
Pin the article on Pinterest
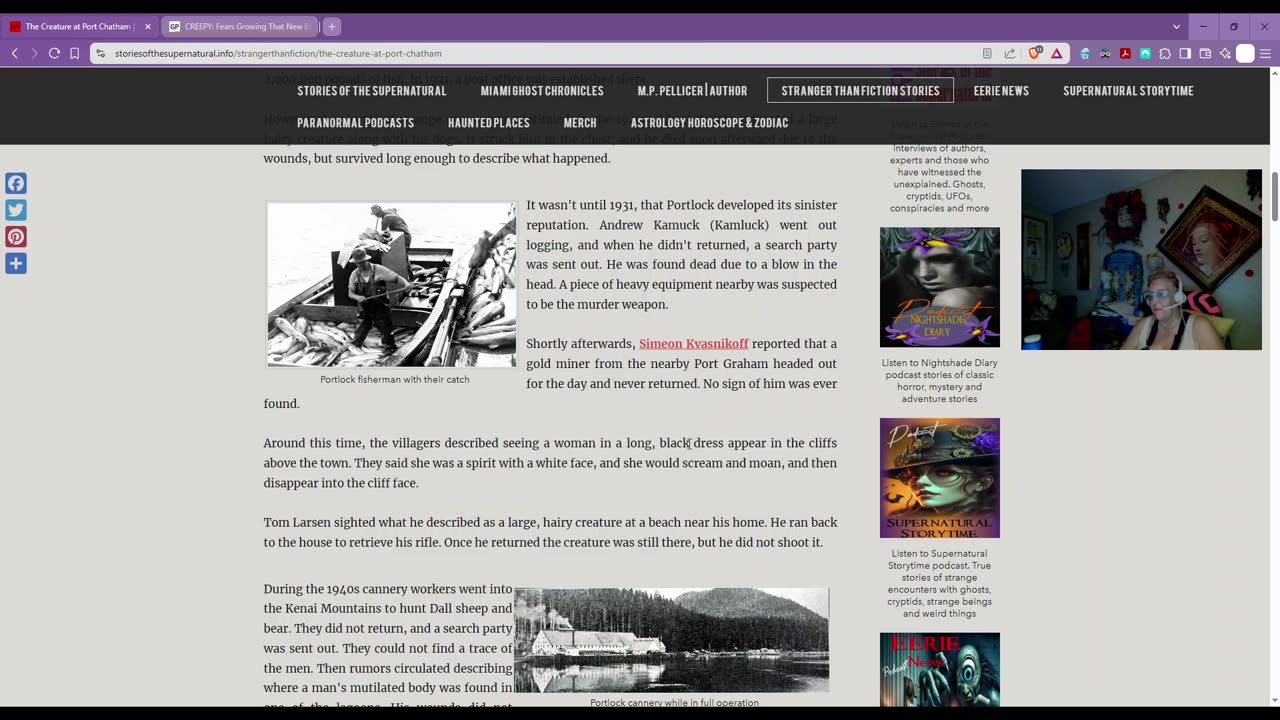pyautogui.click(x=16, y=237)
